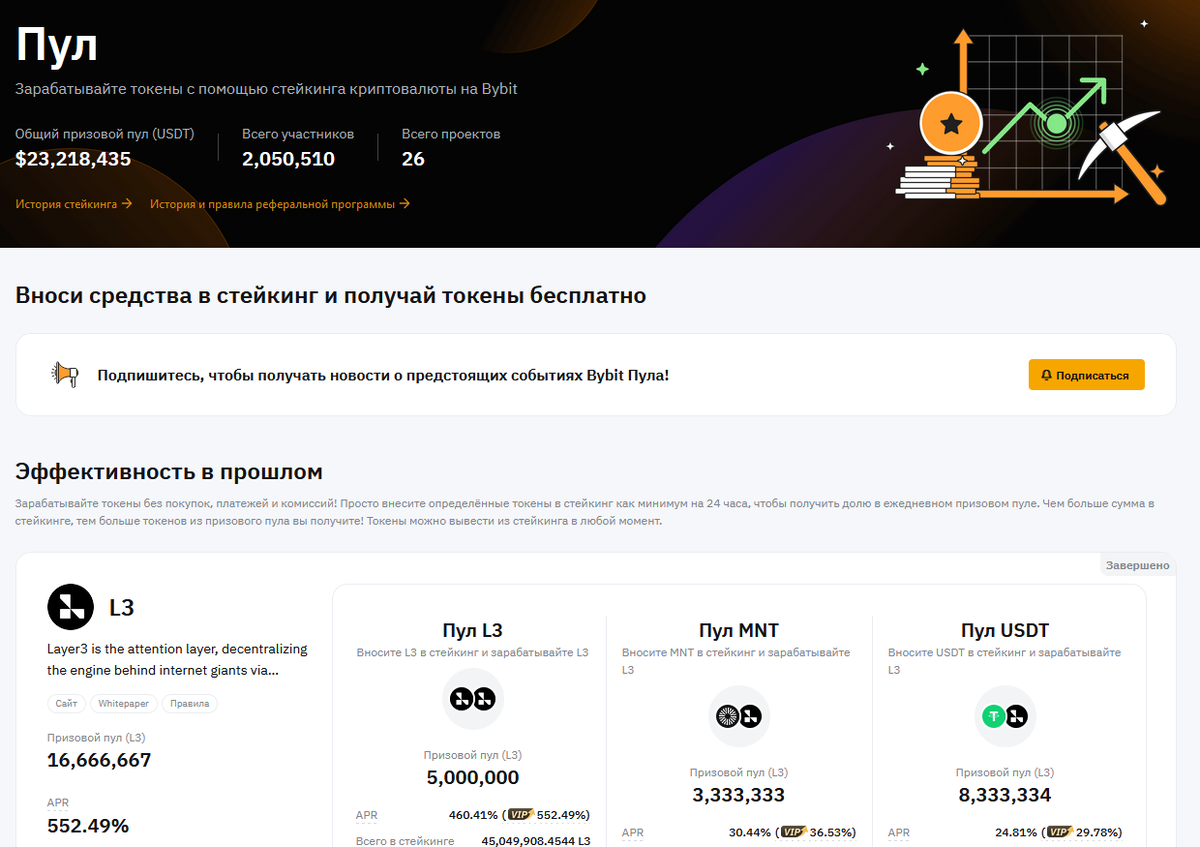Click the Завершено status label
This screenshot has height=847, width=1200.
click(1137, 566)
